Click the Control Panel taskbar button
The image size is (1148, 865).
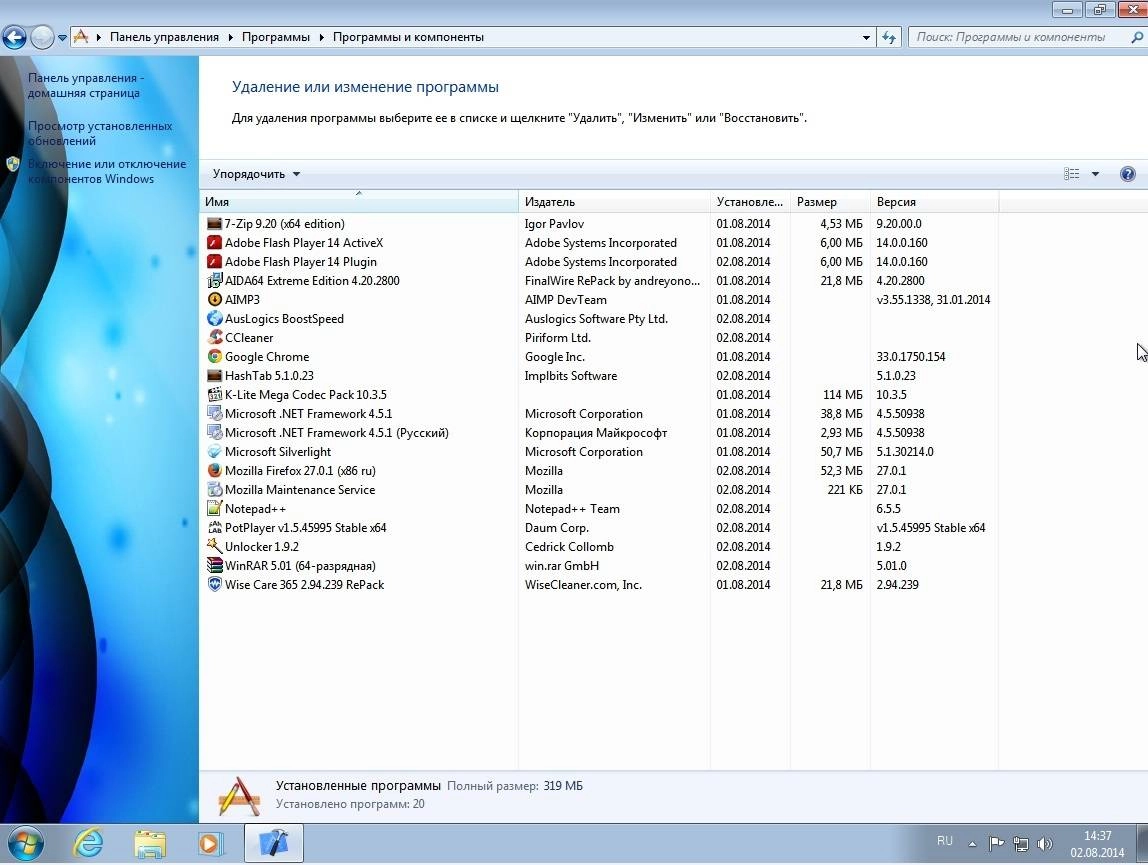pos(273,844)
